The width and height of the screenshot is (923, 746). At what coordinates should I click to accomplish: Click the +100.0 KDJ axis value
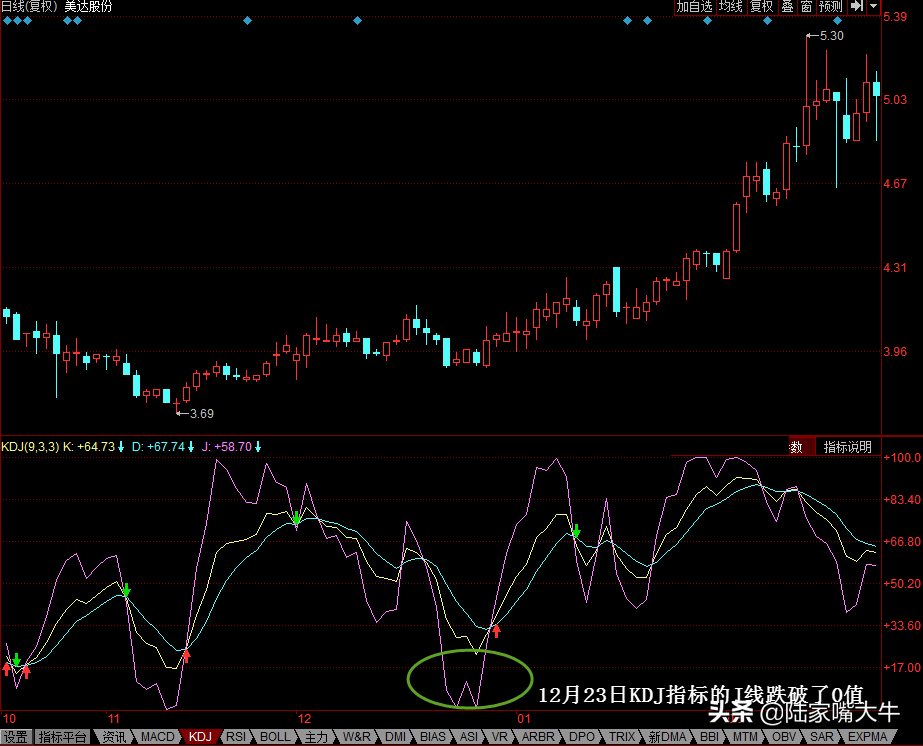(x=902, y=457)
